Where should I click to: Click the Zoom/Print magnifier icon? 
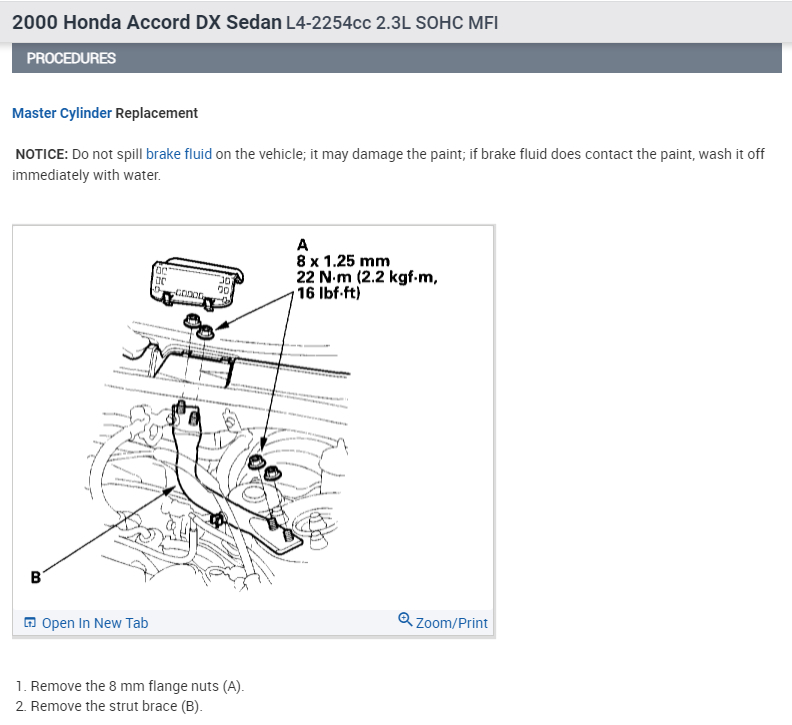(x=405, y=619)
